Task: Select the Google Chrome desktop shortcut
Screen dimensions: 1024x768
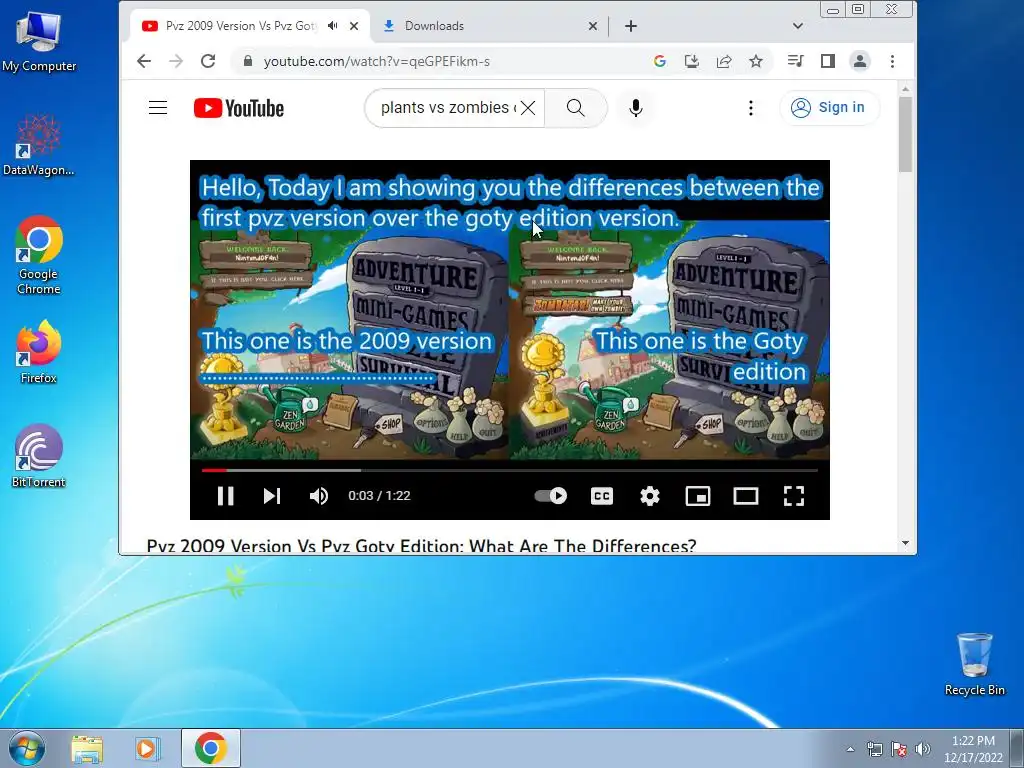Action: [x=39, y=255]
